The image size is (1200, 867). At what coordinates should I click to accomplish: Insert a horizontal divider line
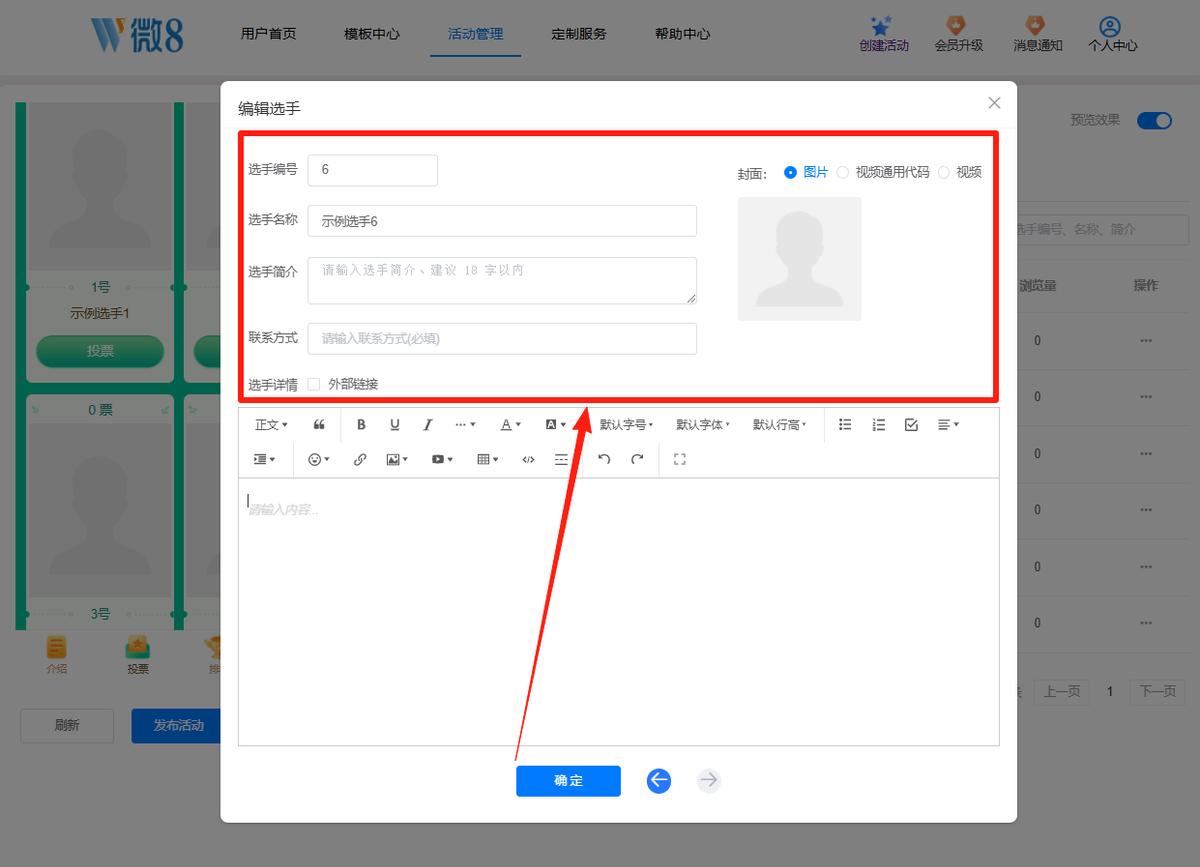[561, 459]
